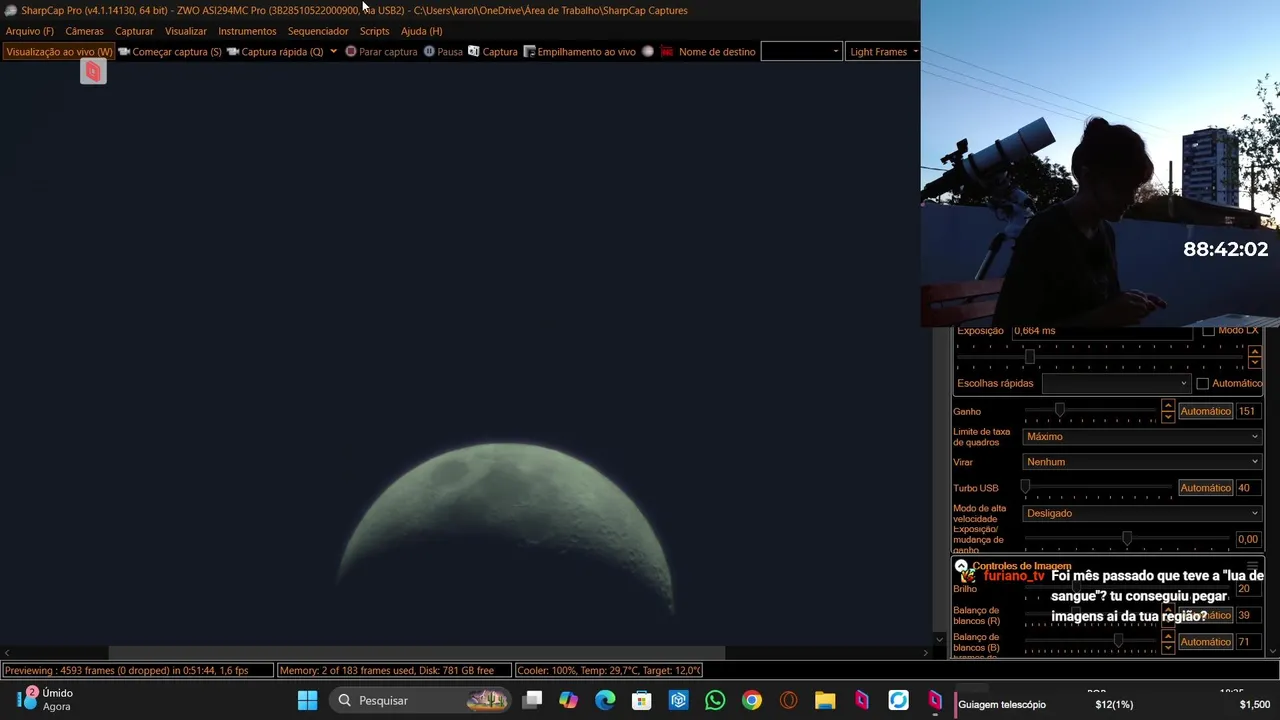Open the Limite de taxa de quadros dropdown
1280x720 pixels.
click(1142, 436)
